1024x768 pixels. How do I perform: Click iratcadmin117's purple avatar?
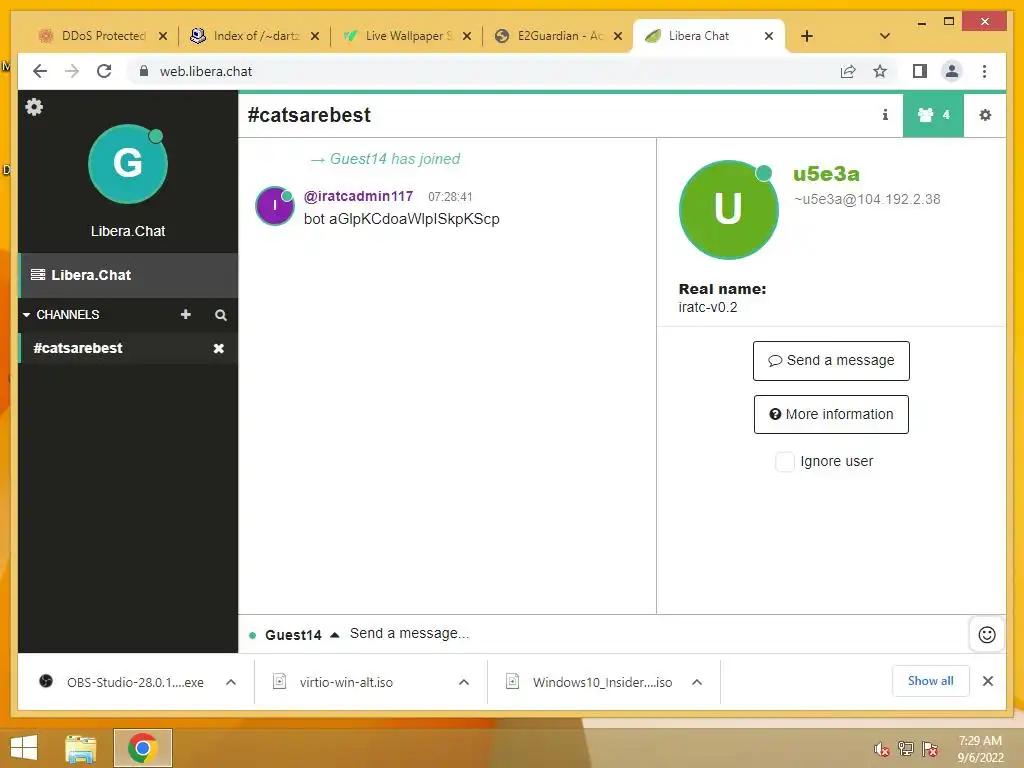coord(274,206)
